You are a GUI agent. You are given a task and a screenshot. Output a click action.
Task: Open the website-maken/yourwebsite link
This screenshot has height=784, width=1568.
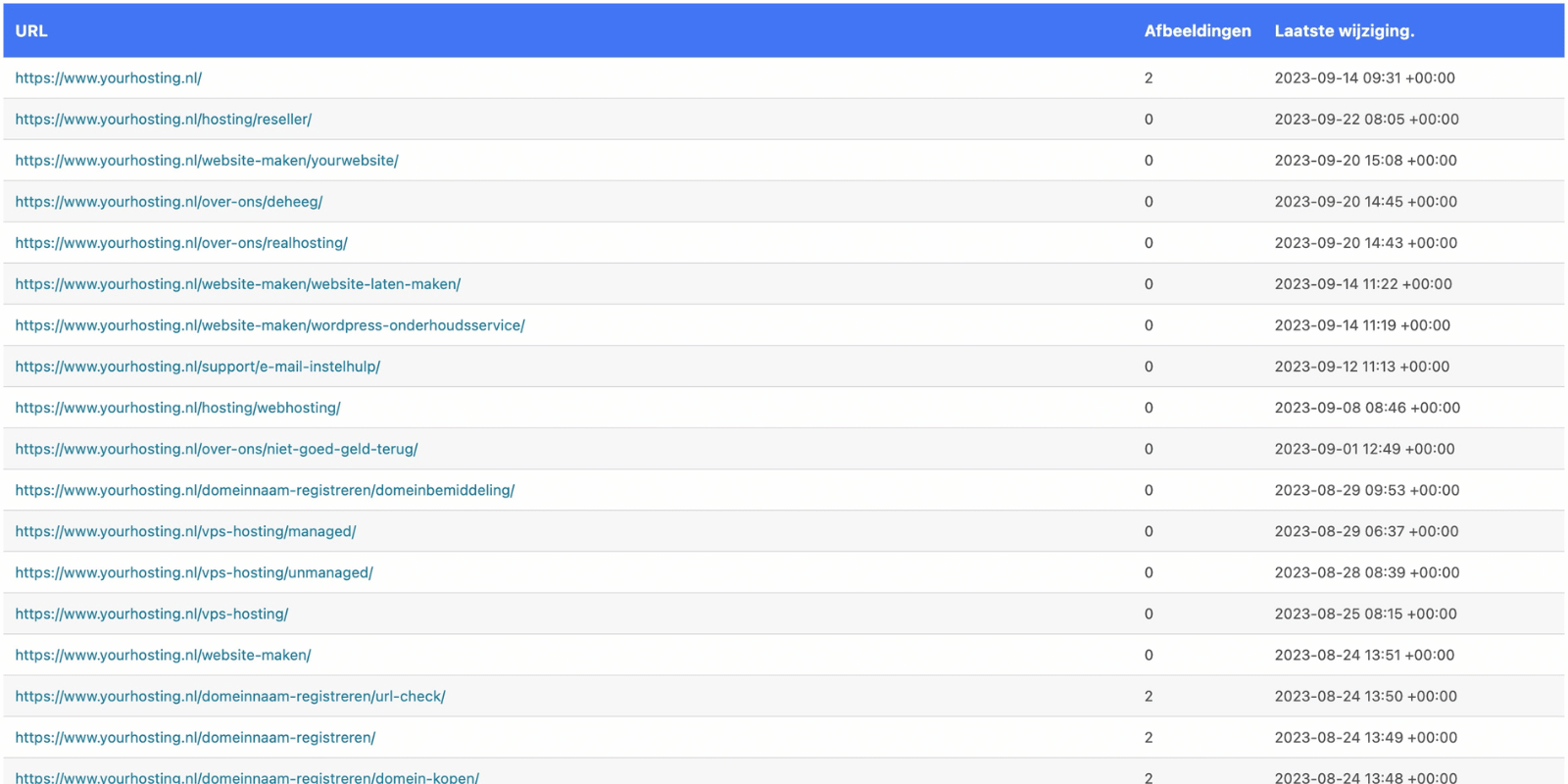pos(207,161)
